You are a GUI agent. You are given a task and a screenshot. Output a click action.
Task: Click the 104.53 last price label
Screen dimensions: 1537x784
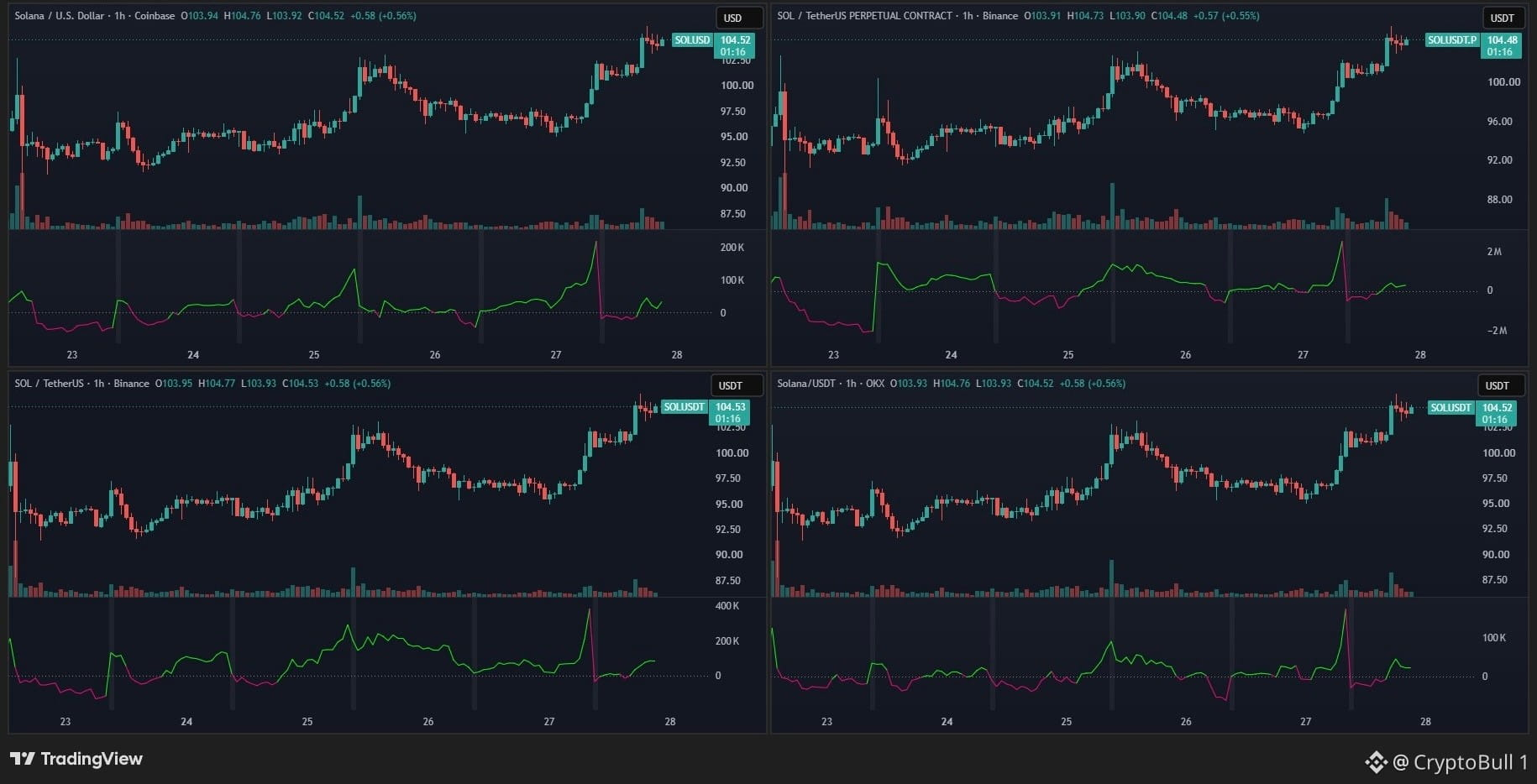click(730, 407)
